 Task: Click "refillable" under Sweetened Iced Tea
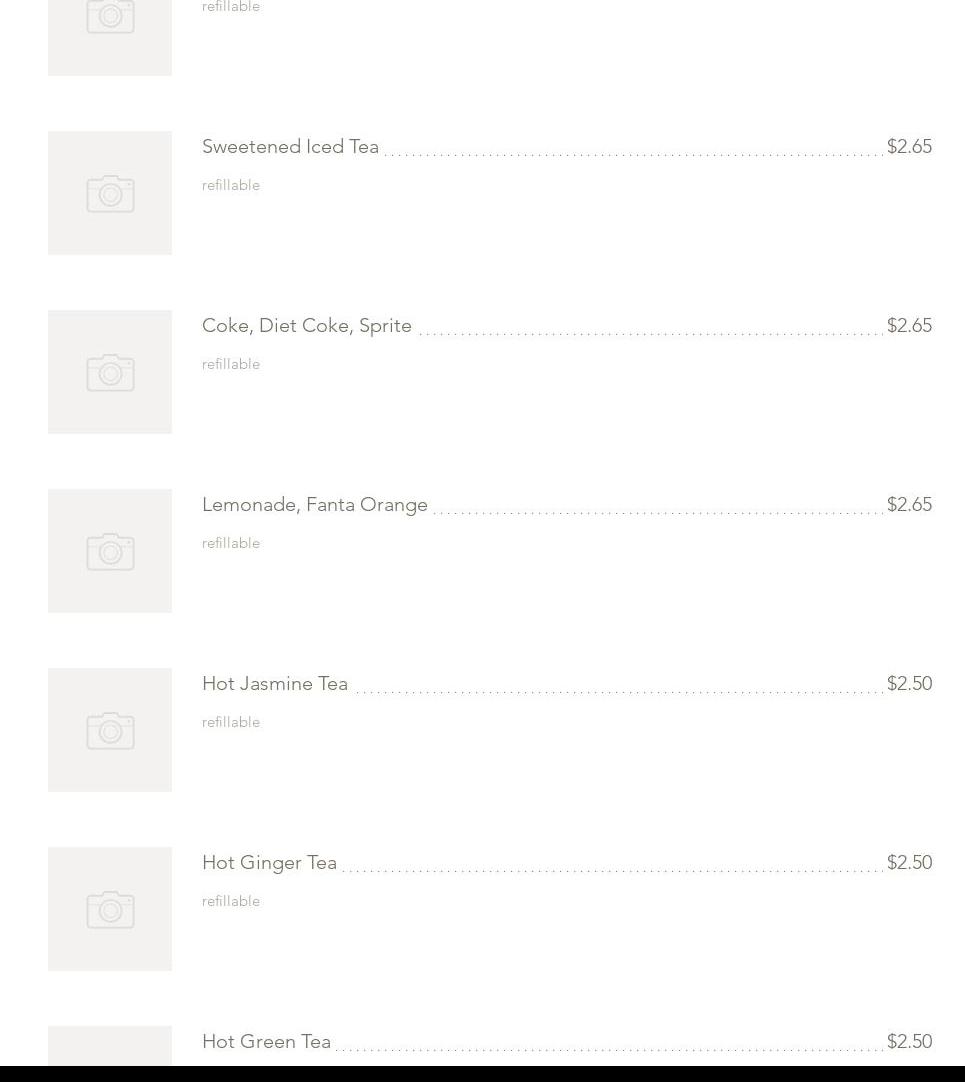coord(231,186)
